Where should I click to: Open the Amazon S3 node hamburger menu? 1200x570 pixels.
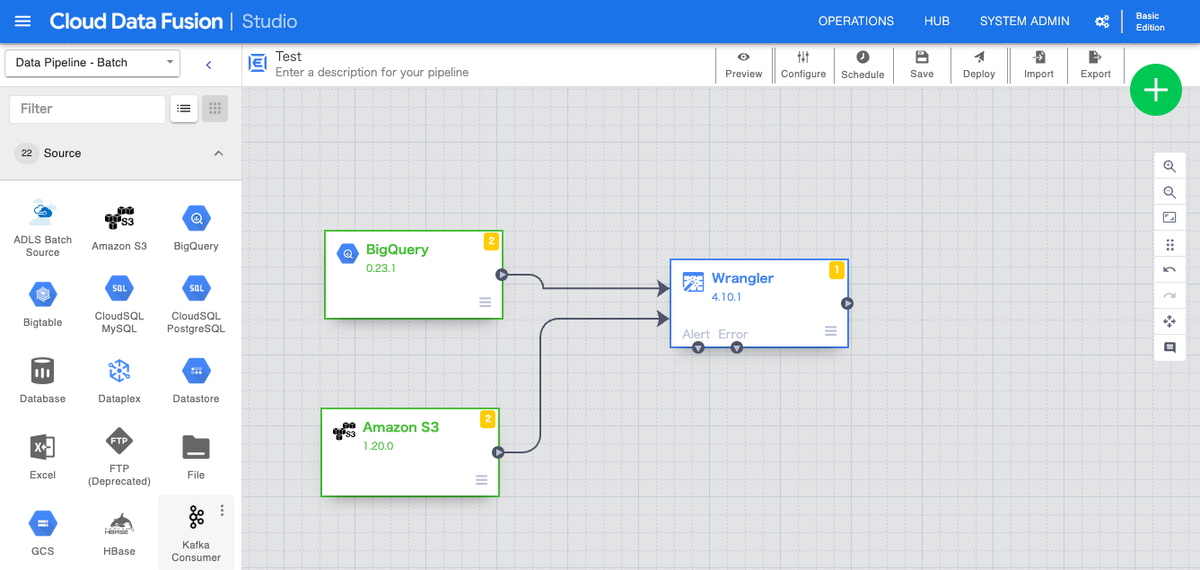(x=481, y=480)
